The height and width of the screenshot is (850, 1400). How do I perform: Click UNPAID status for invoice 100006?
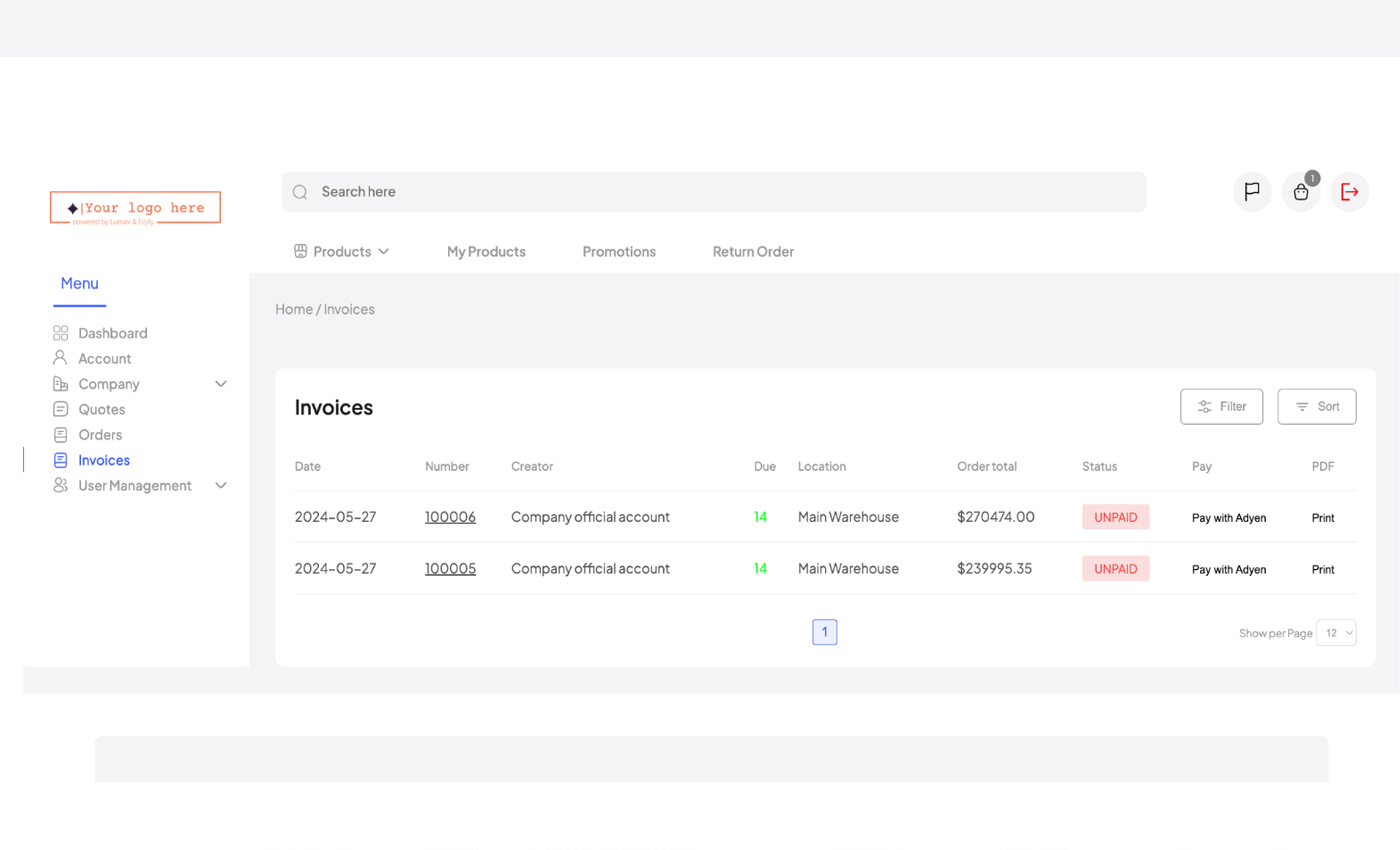click(x=1116, y=517)
